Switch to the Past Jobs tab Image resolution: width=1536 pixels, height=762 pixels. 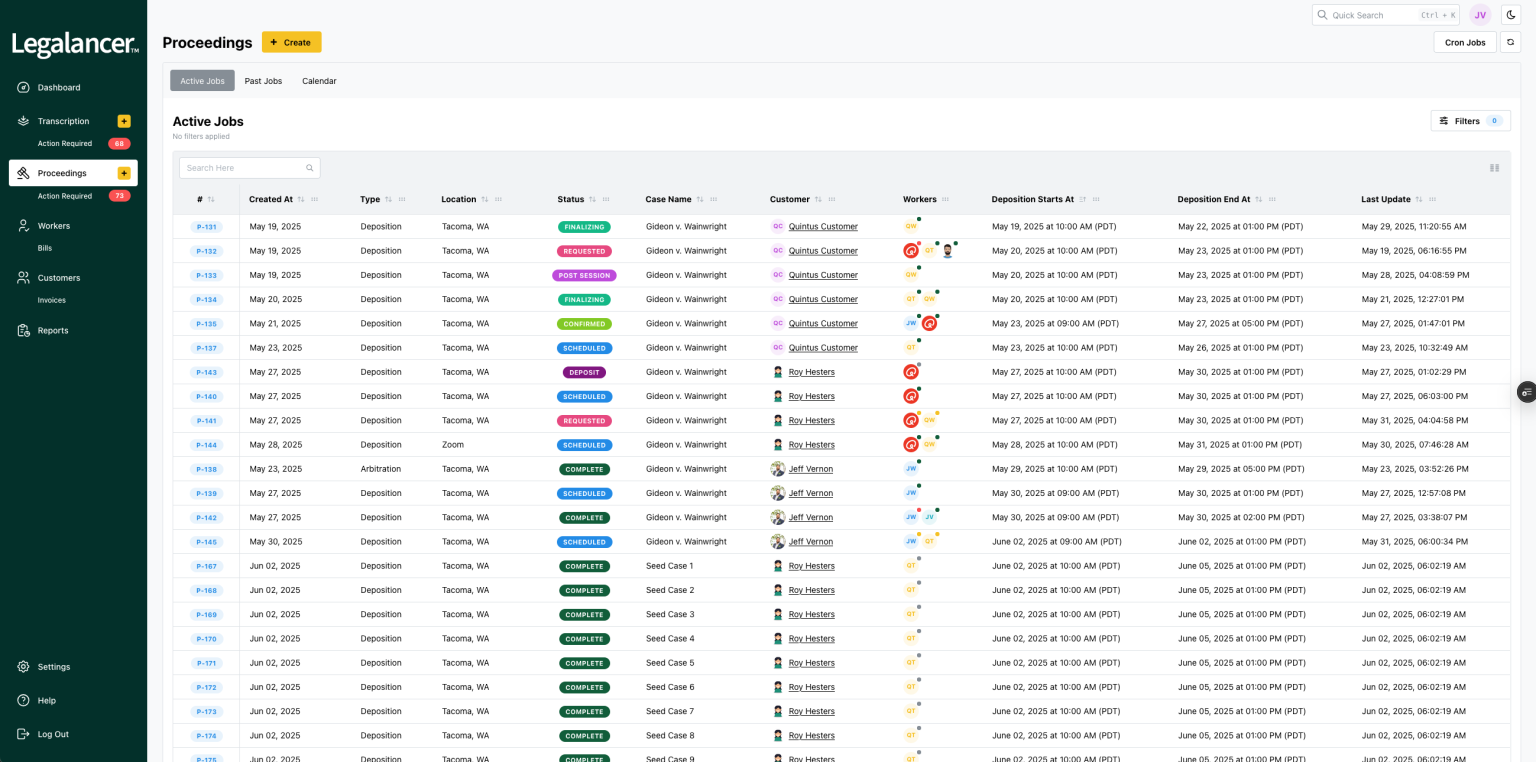pos(263,81)
